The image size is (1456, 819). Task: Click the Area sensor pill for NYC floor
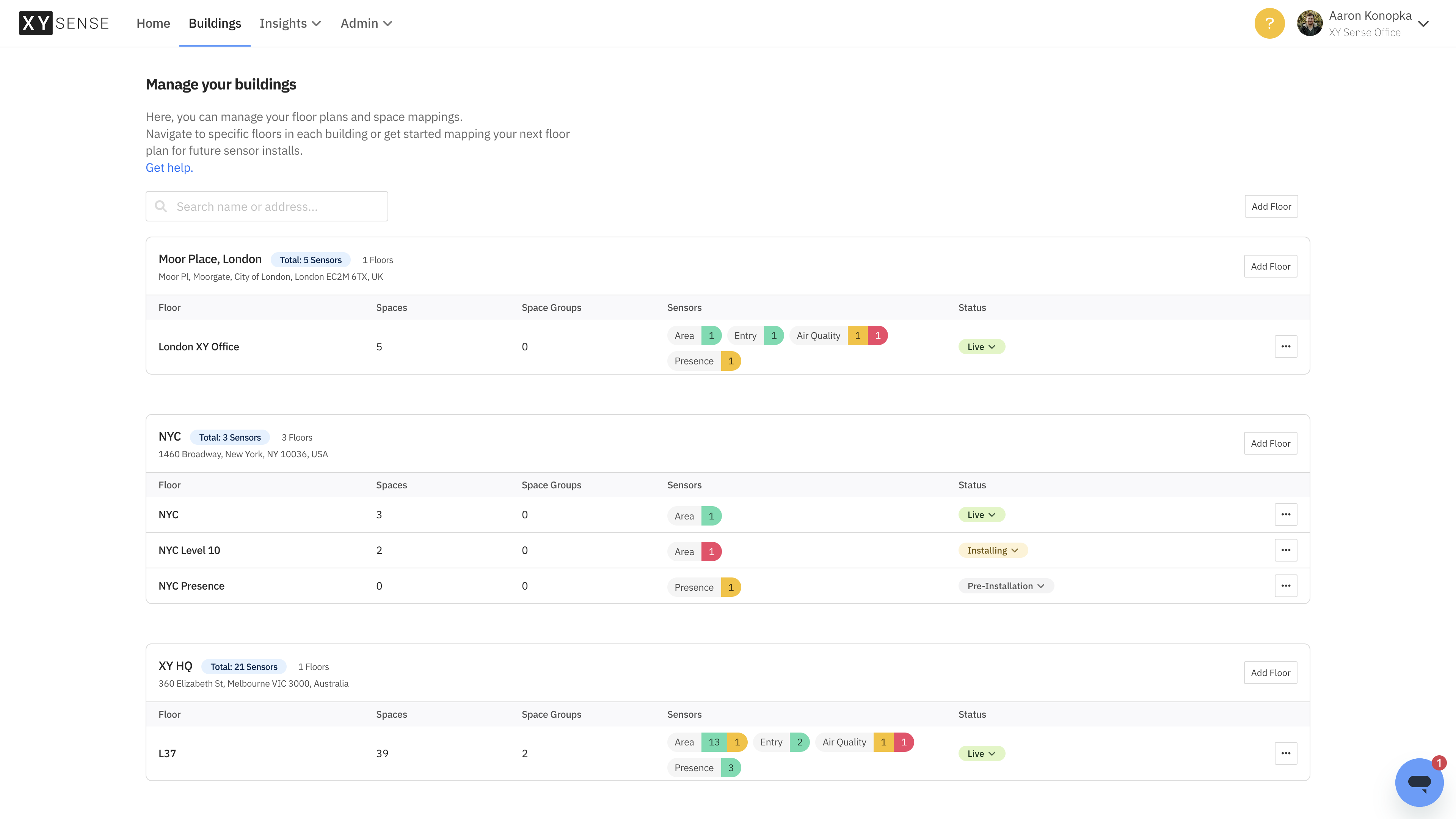694,516
